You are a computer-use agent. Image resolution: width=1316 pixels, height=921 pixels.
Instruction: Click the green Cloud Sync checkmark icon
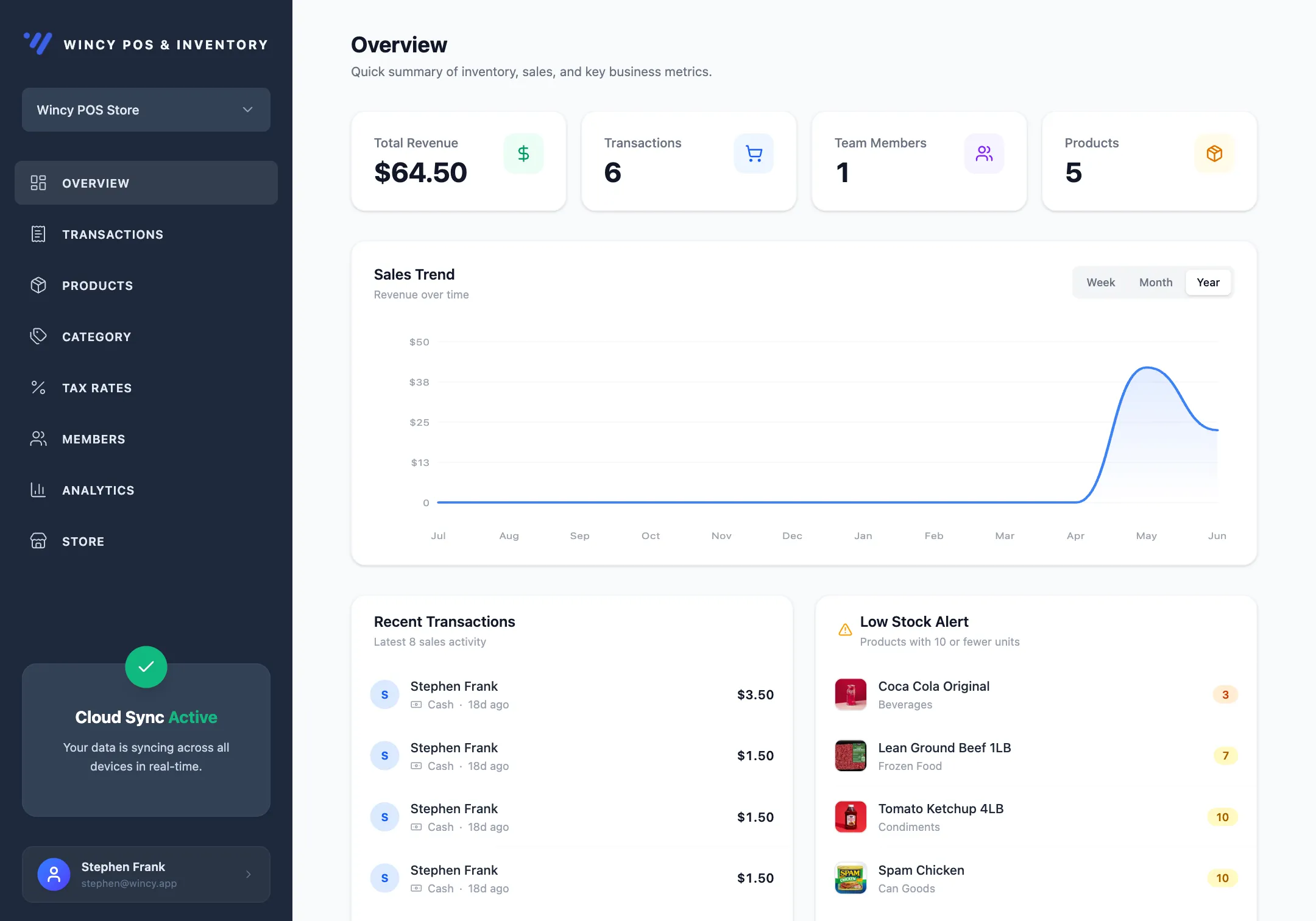point(146,667)
